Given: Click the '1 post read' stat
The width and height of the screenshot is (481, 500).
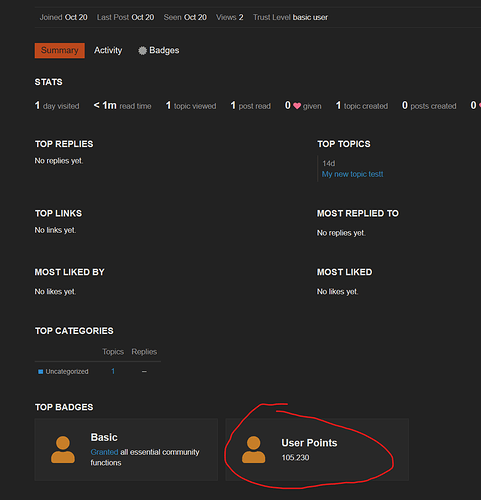Looking at the screenshot, I should pyautogui.click(x=251, y=106).
